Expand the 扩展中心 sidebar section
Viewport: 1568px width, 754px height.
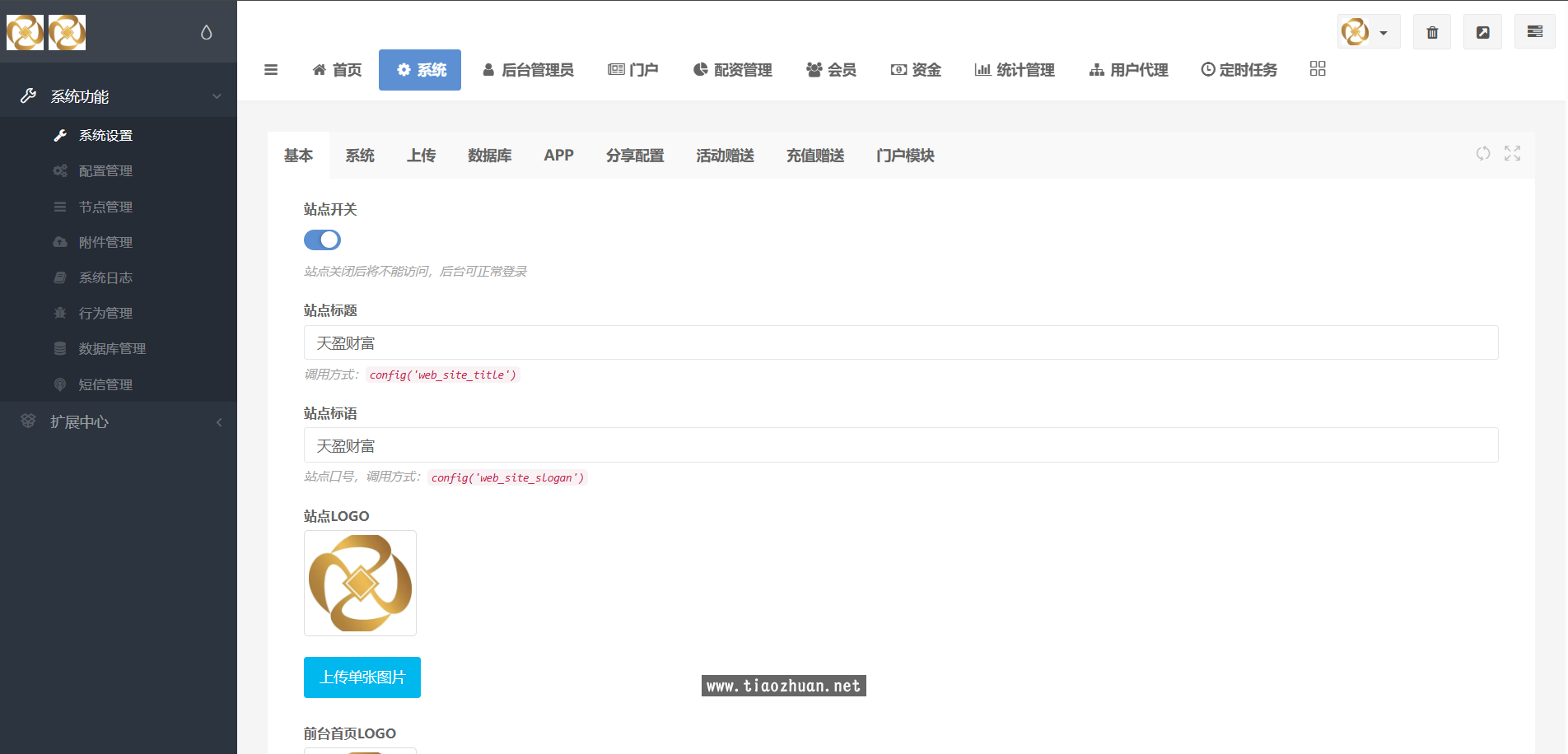(218, 421)
